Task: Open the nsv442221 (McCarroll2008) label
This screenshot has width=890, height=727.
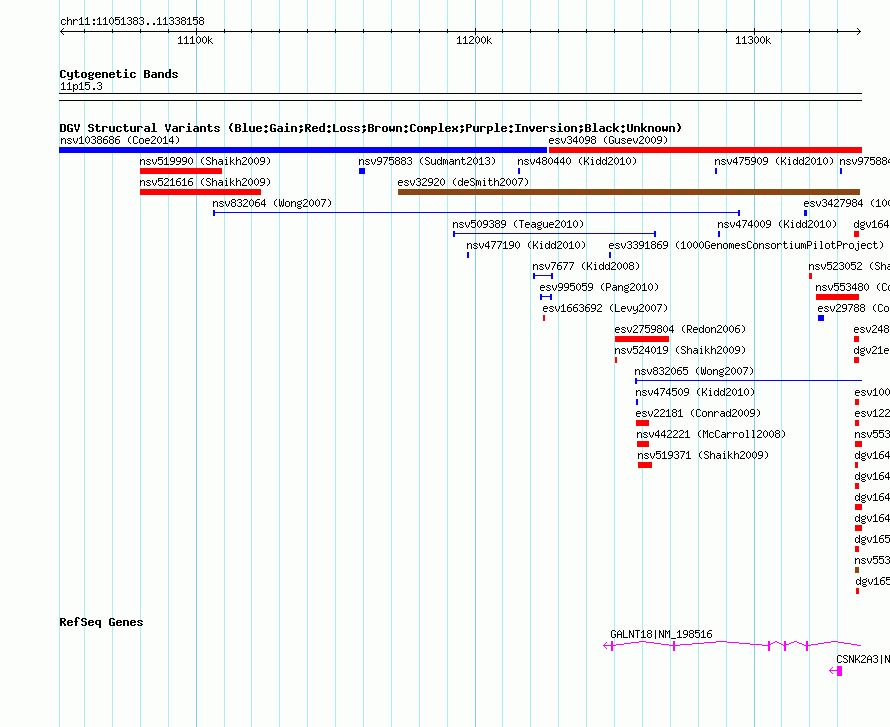Action: pos(711,434)
